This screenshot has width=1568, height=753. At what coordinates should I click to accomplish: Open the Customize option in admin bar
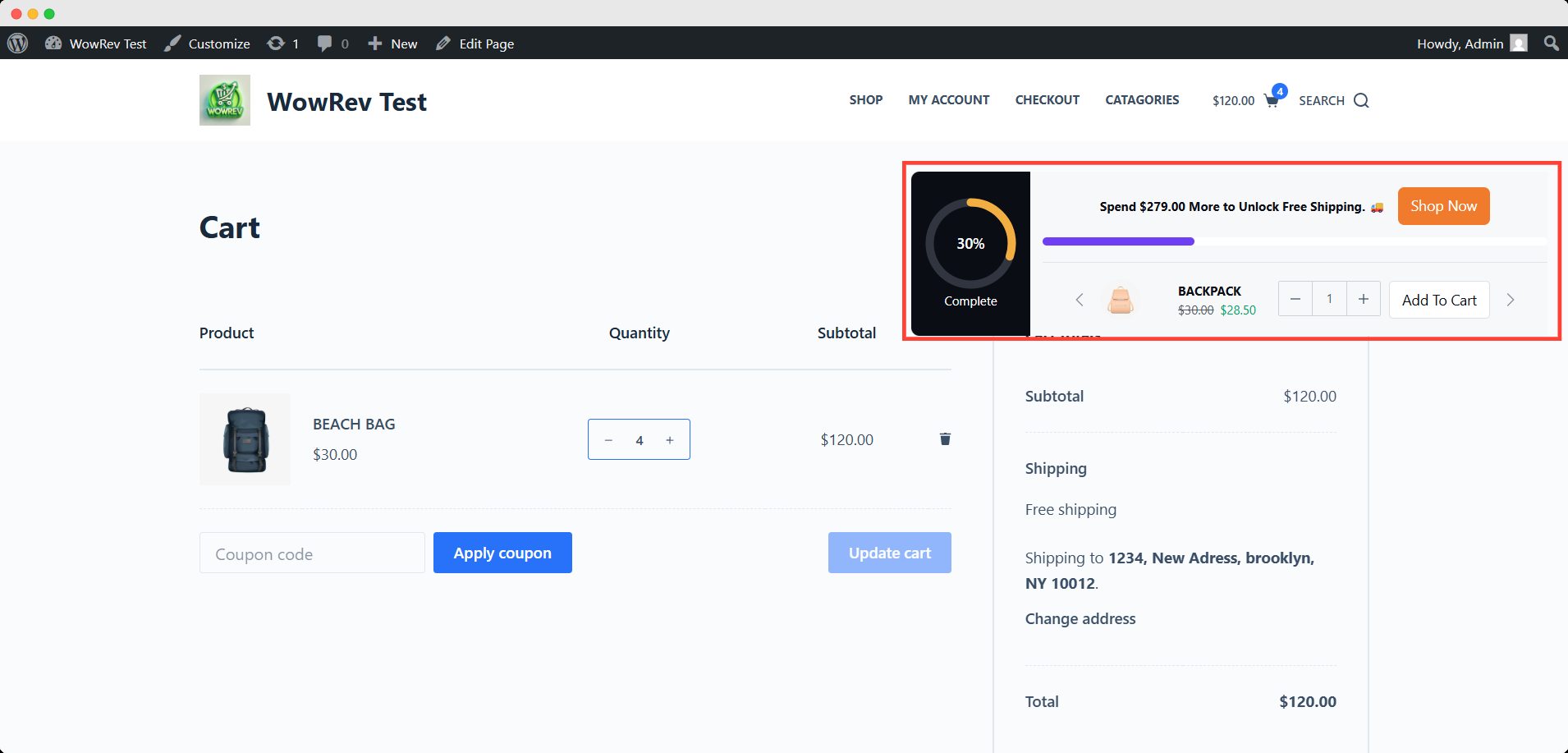click(207, 44)
